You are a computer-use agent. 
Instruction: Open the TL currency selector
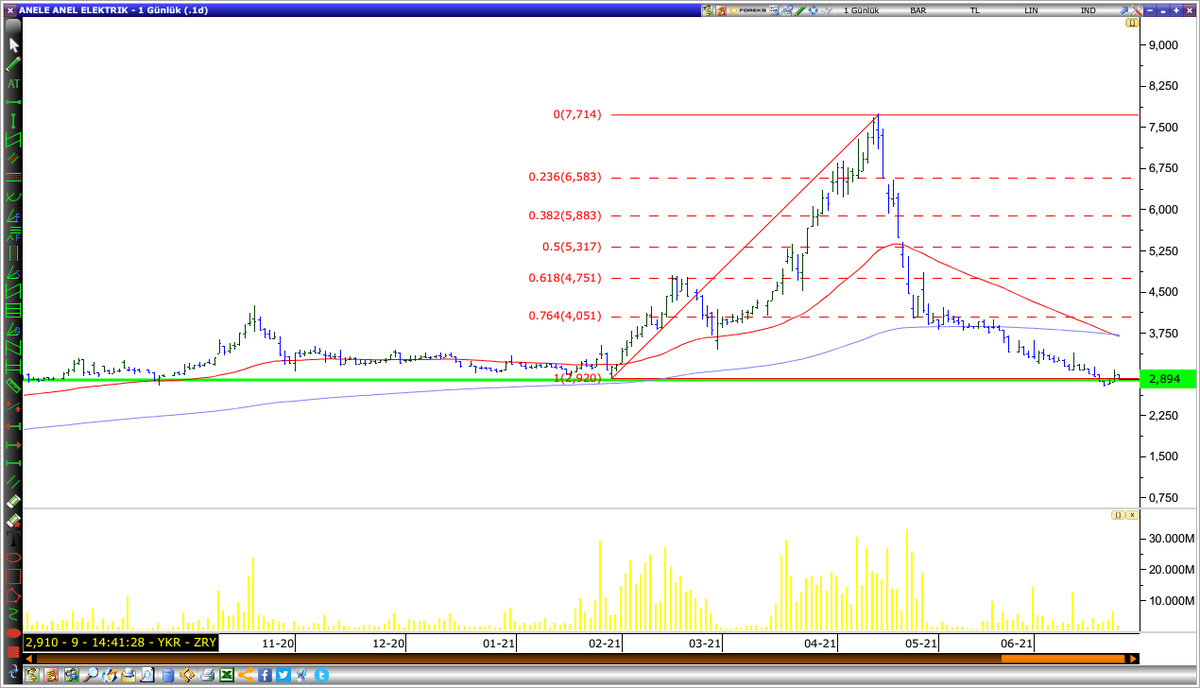(x=974, y=10)
